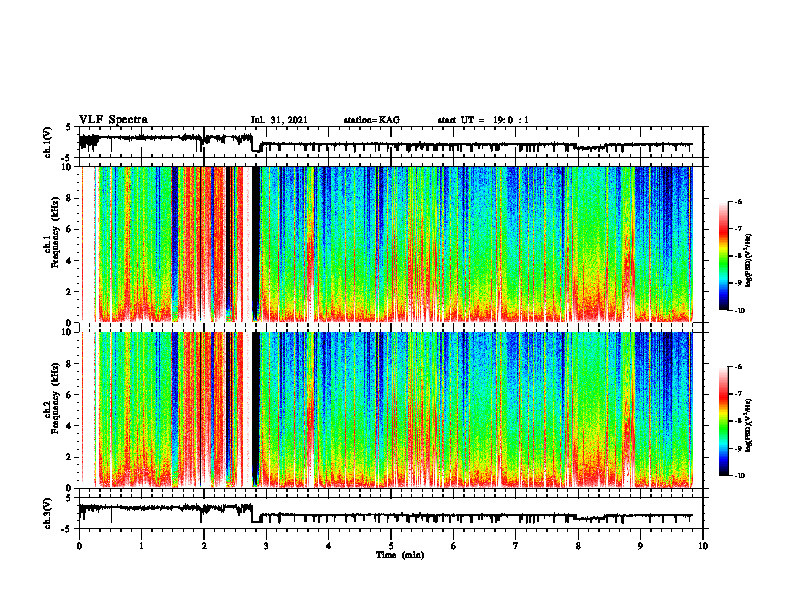792x612 pixels.
Task: Click time axis tick label "4"
Action: coord(329,546)
